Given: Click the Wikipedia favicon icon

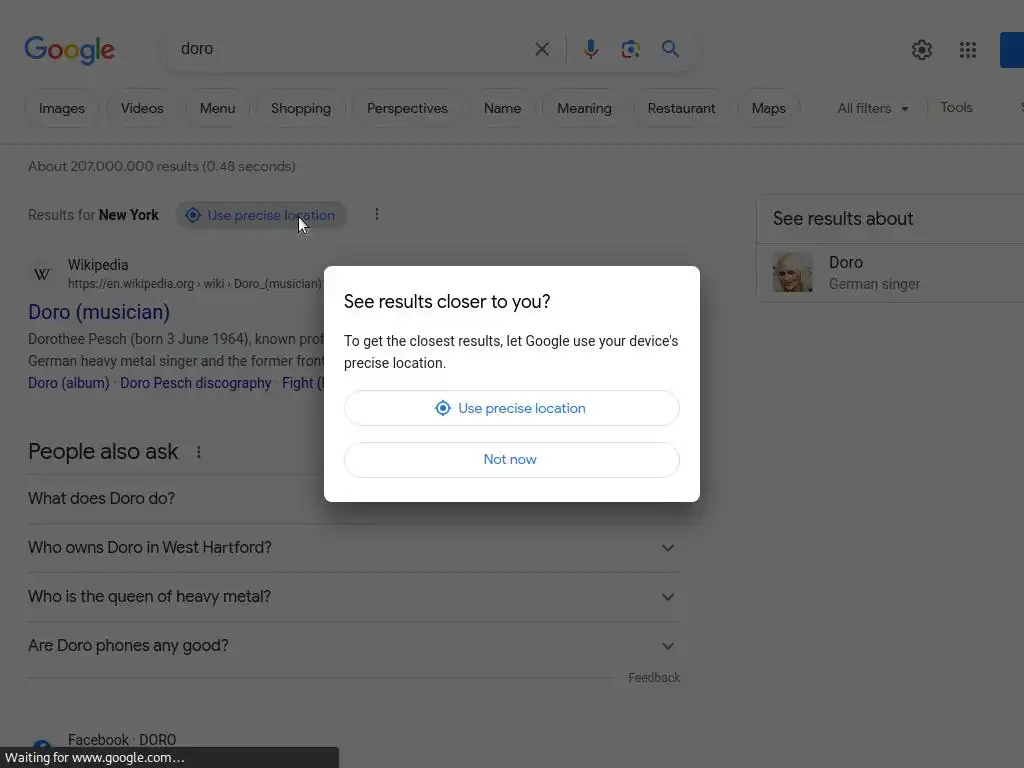Looking at the screenshot, I should click(42, 274).
